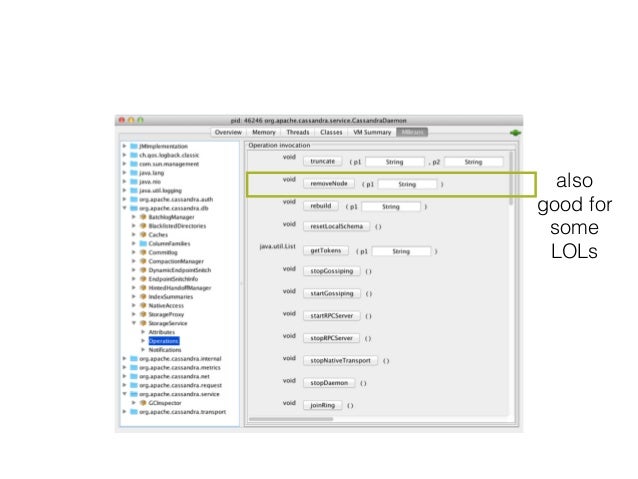Expand the JMImplementation tree node
The height and width of the screenshot is (479, 638).
point(125,146)
